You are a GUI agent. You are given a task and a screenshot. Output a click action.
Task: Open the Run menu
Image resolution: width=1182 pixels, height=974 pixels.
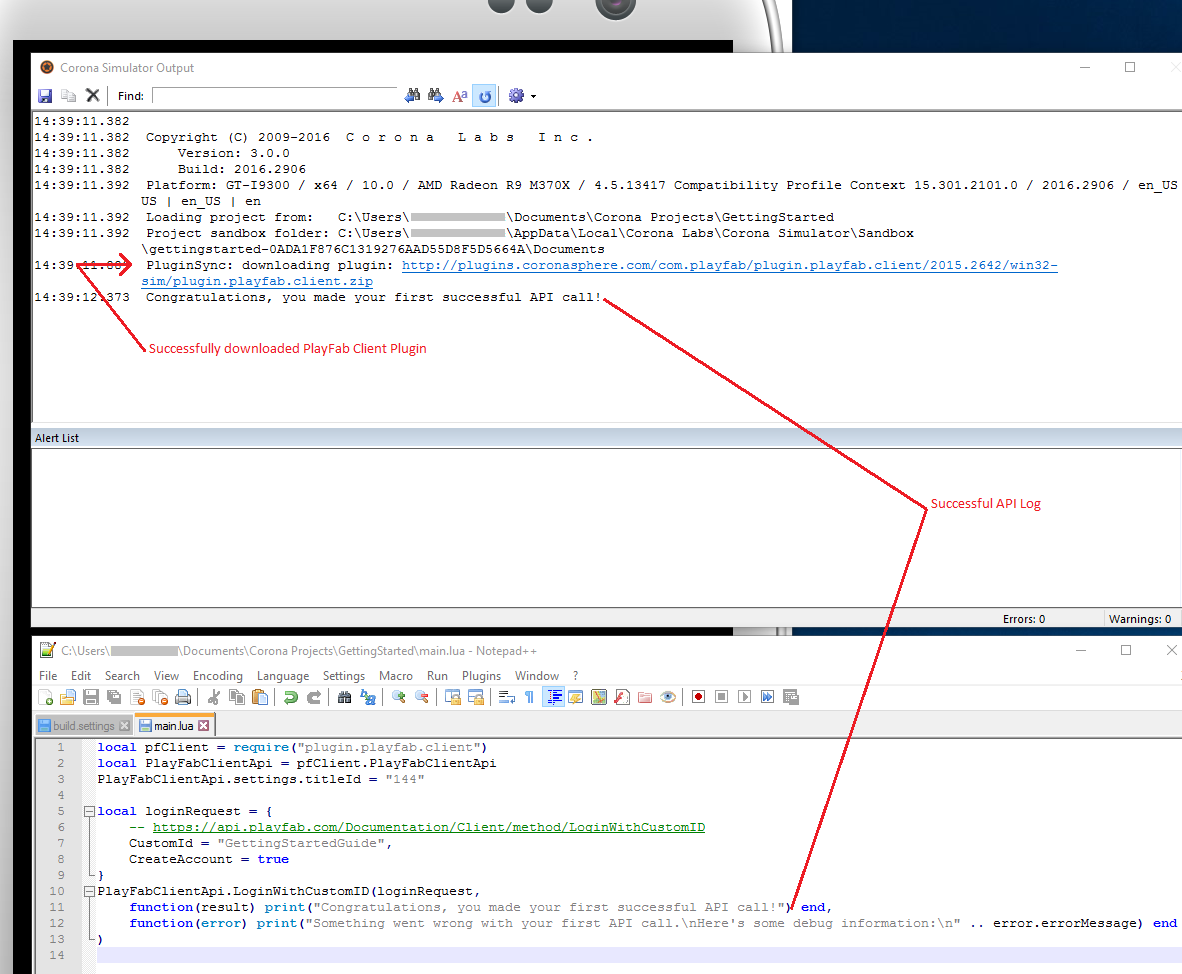[437, 675]
